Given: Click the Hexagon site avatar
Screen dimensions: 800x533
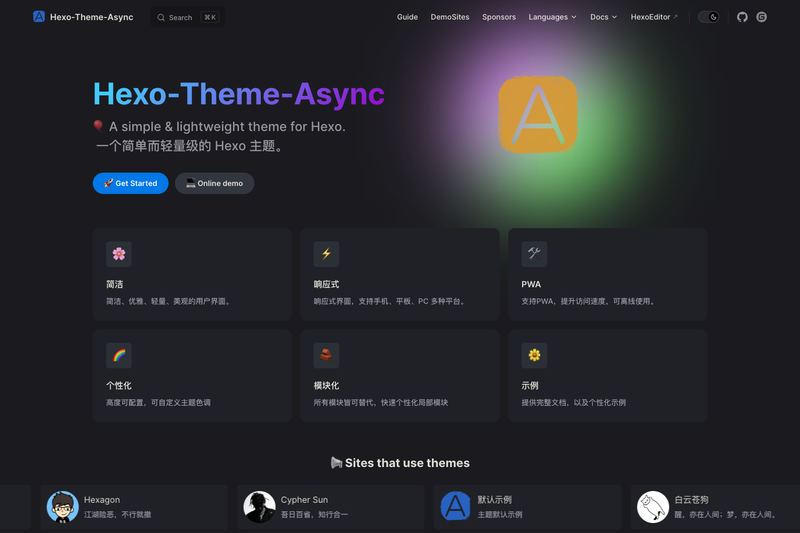Looking at the screenshot, I should pyautogui.click(x=63, y=507).
